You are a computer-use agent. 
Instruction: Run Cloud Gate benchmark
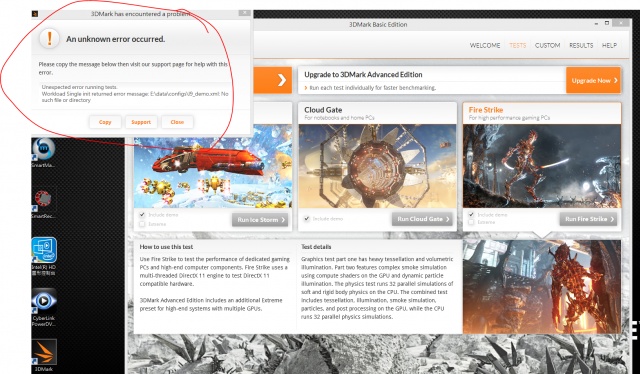[x=422, y=219]
